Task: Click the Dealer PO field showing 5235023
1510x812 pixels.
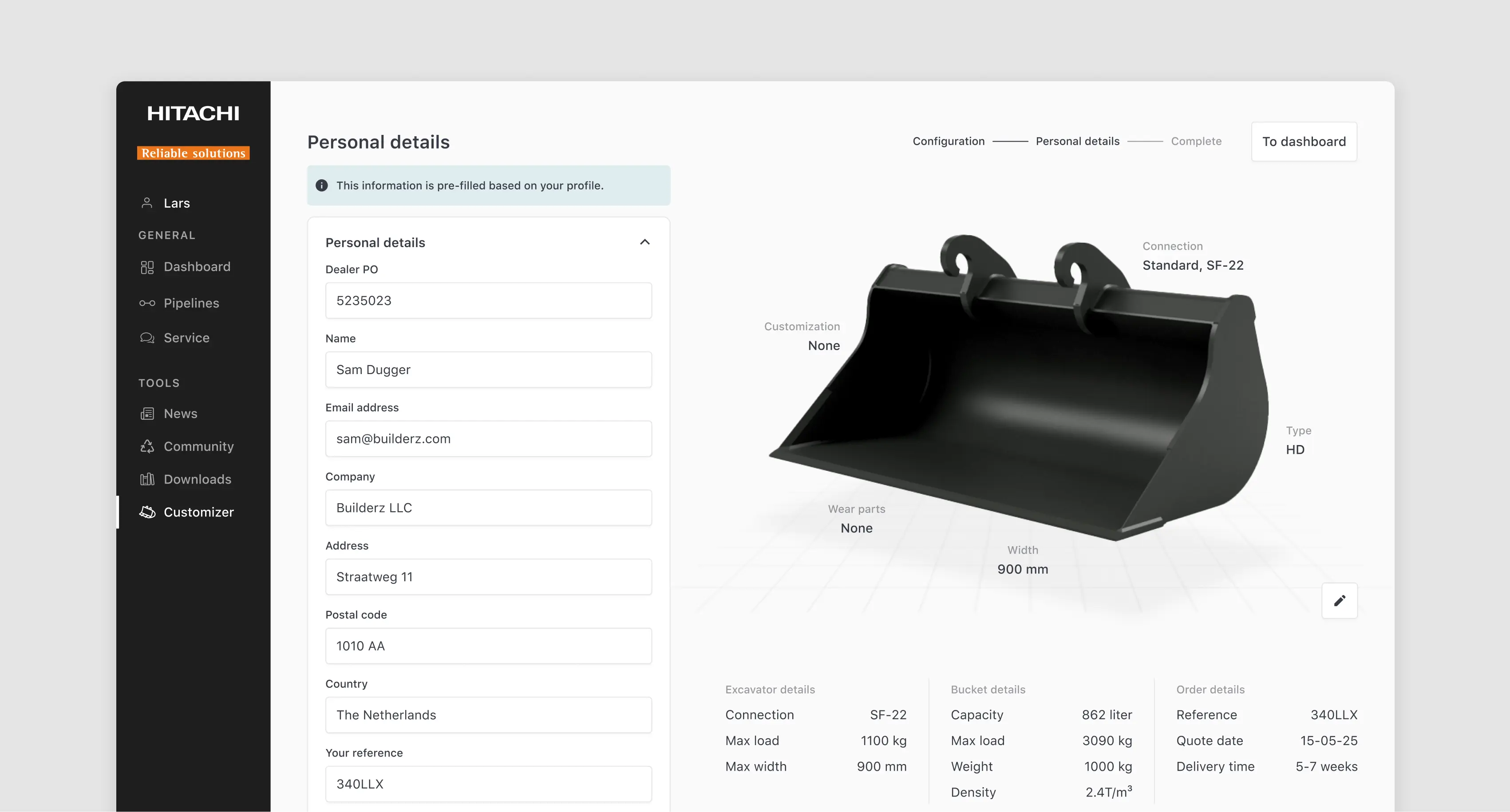Action: (x=488, y=300)
